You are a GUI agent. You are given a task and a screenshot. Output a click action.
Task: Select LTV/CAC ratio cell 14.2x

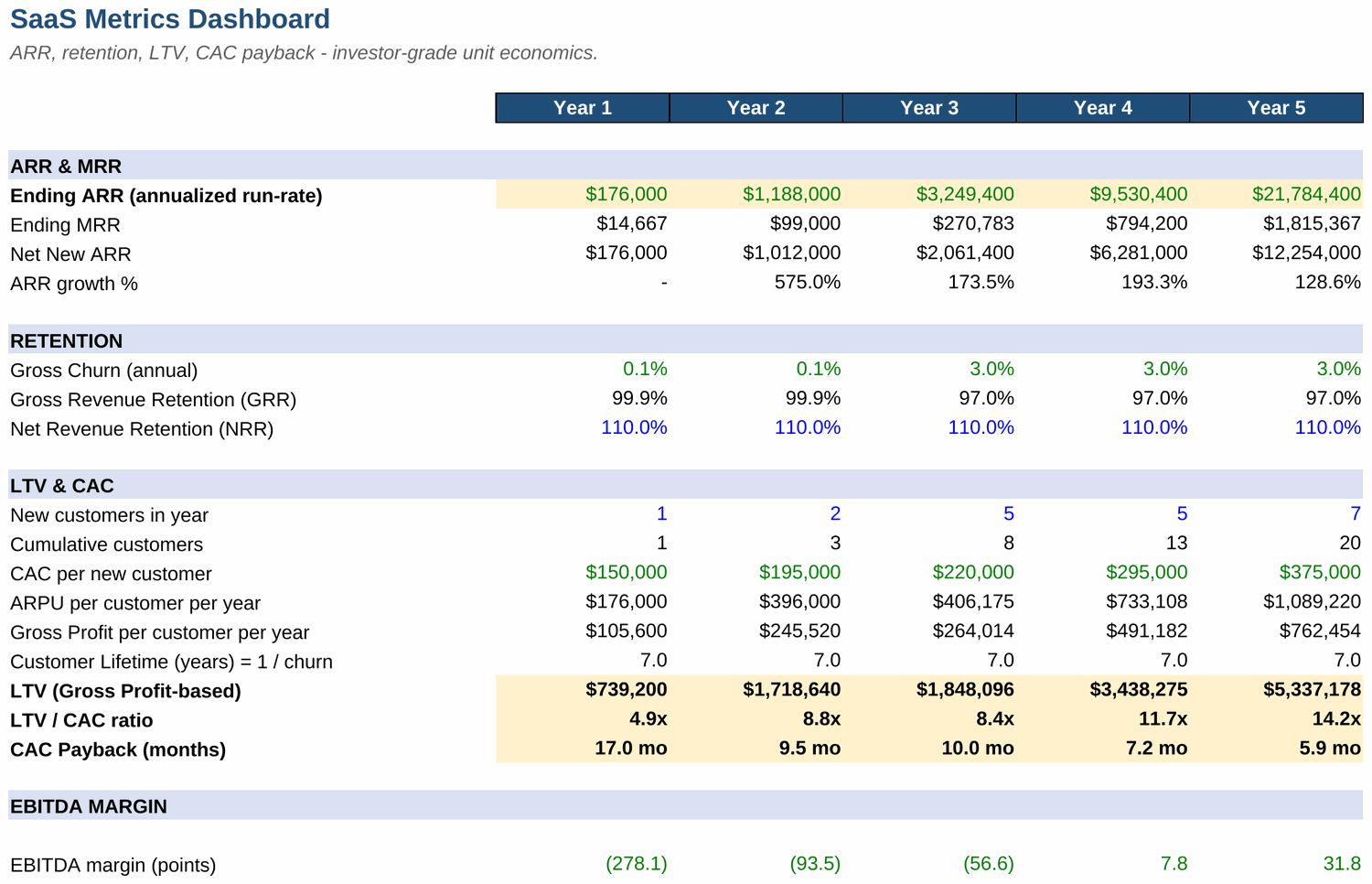coord(1277,718)
